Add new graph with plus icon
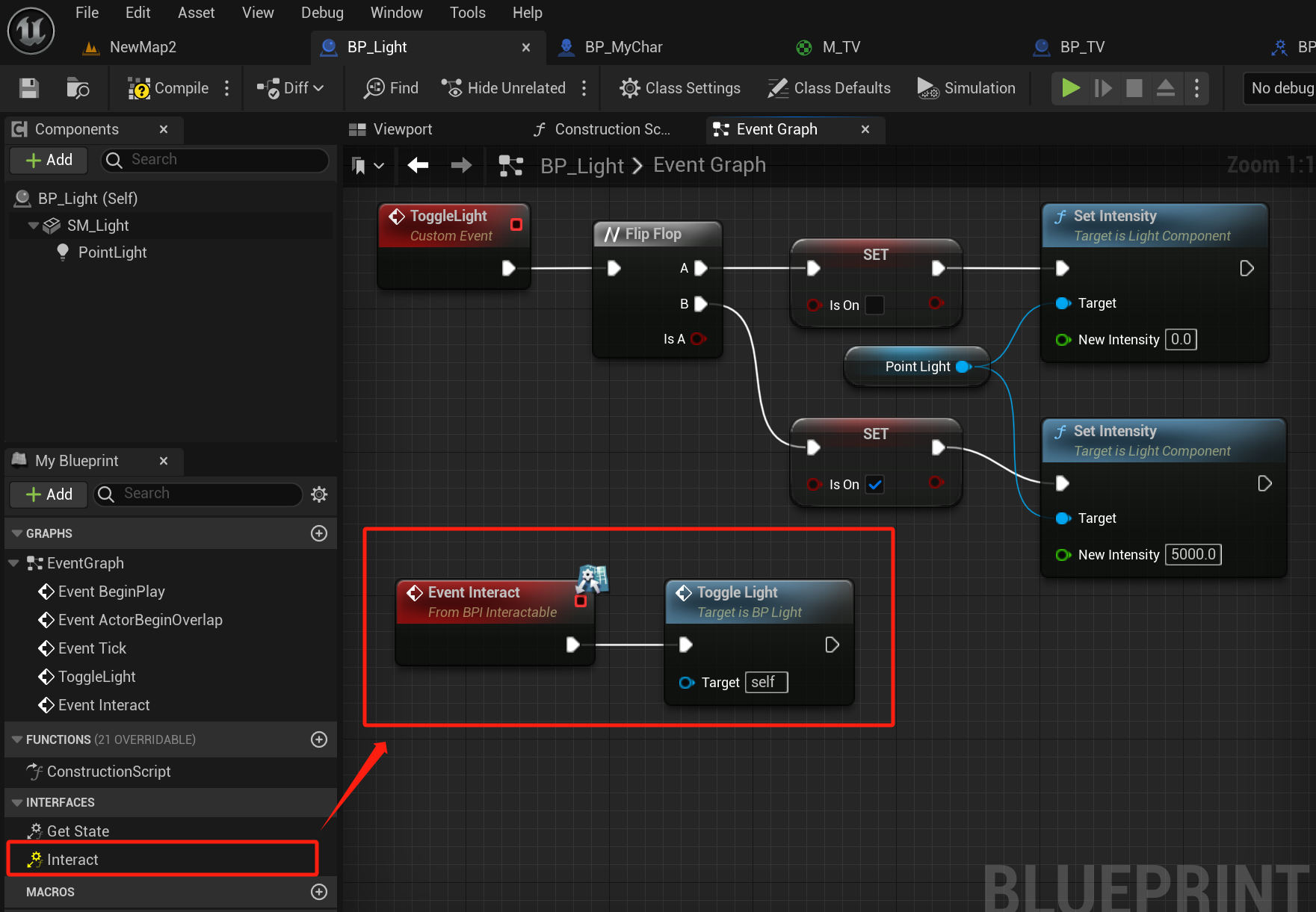This screenshot has width=1316, height=912. click(x=319, y=533)
